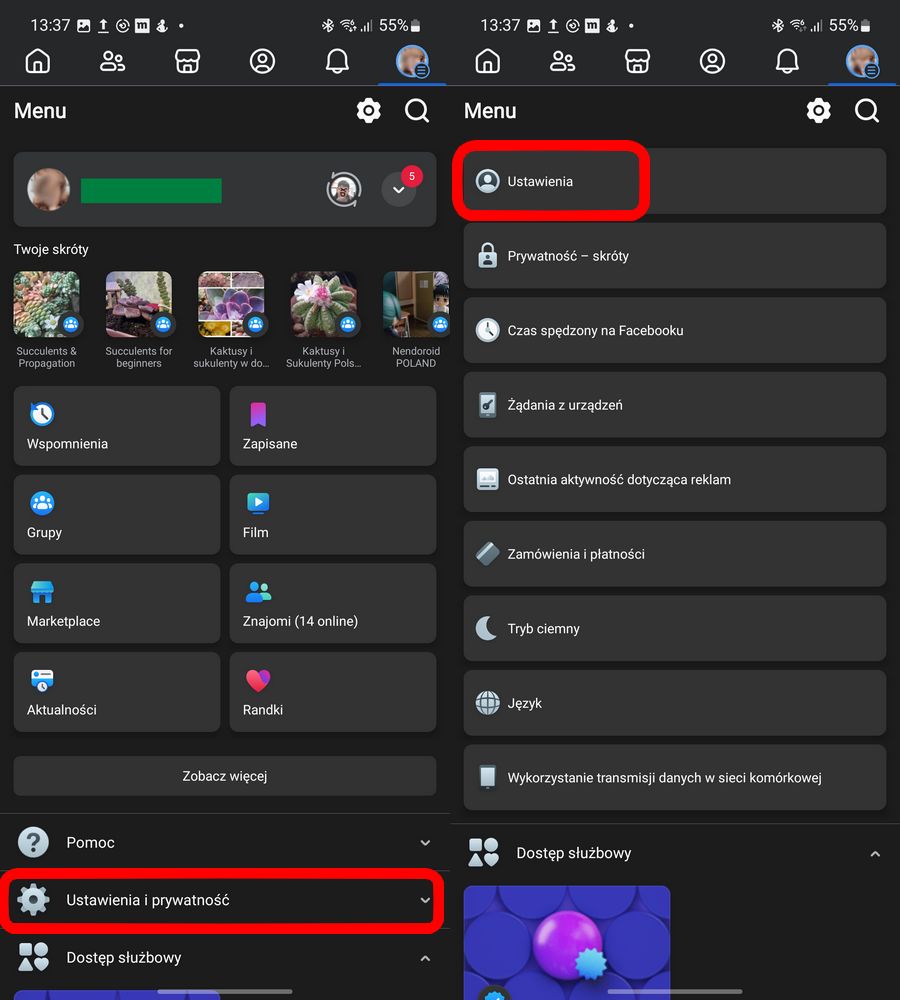
Task: Open Film tile
Action: pyautogui.click(x=332, y=515)
